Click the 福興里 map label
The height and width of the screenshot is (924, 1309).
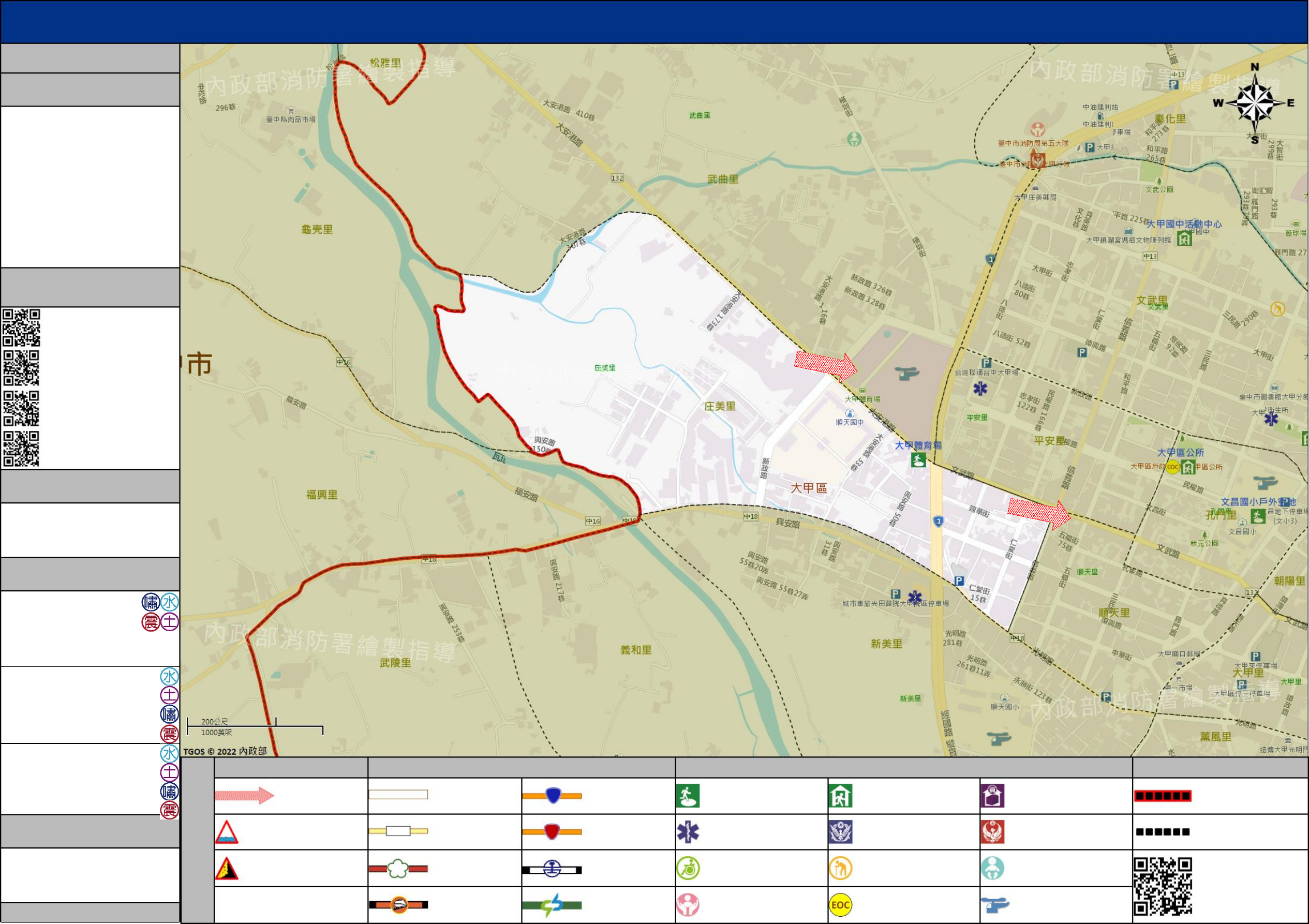[321, 494]
